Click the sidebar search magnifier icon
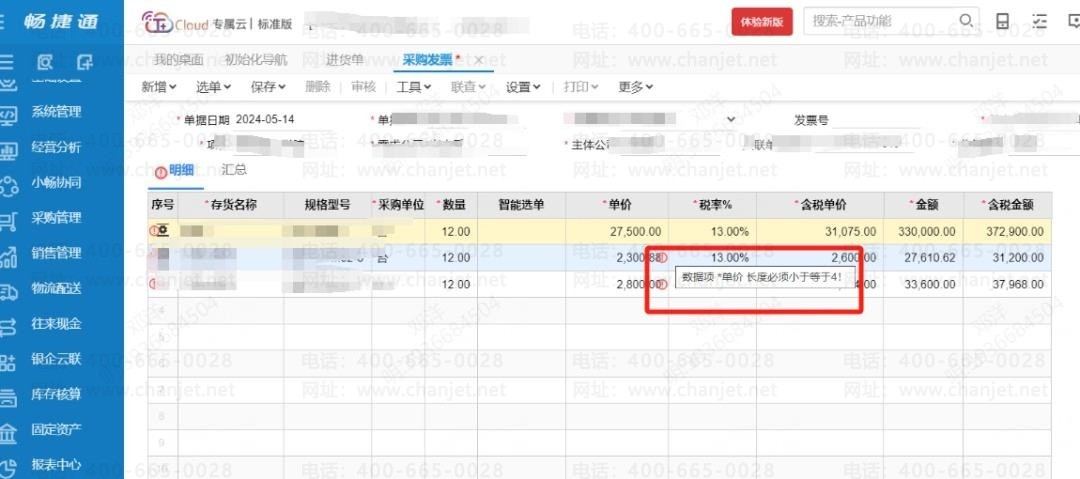 pos(45,63)
